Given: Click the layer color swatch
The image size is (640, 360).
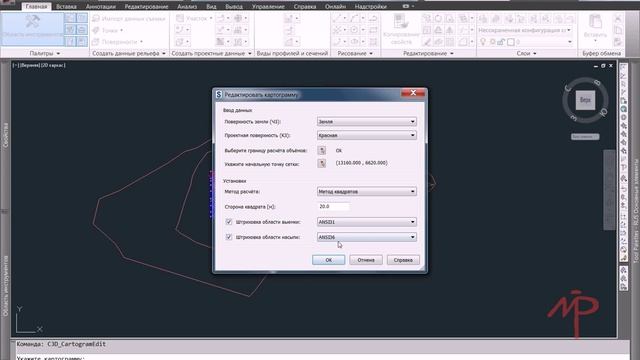Looking at the screenshot, I should pyautogui.click(x=510, y=42).
